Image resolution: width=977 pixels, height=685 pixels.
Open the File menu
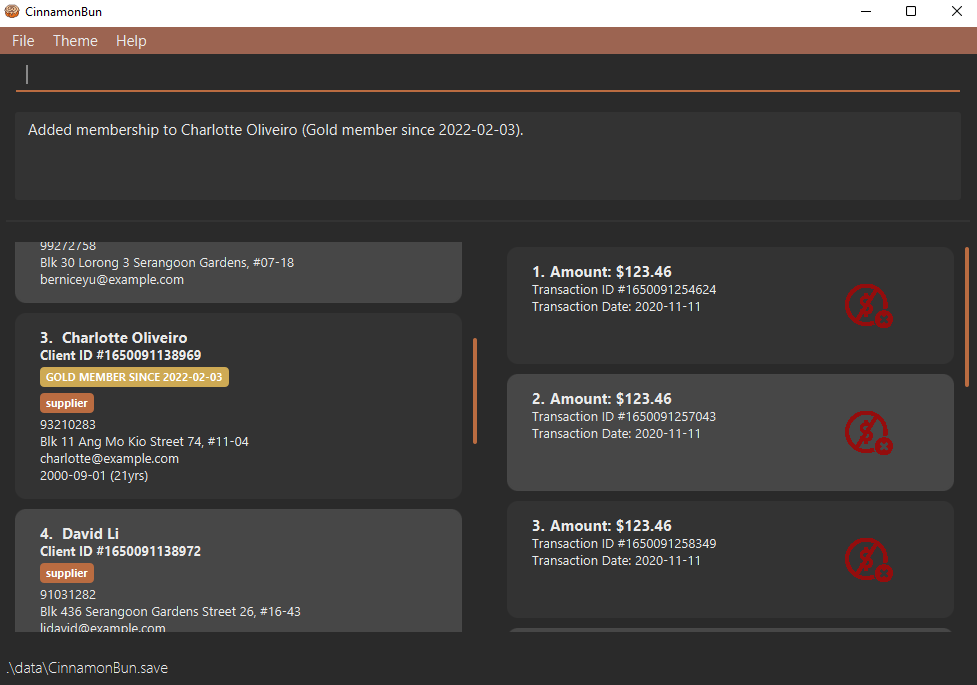click(23, 41)
